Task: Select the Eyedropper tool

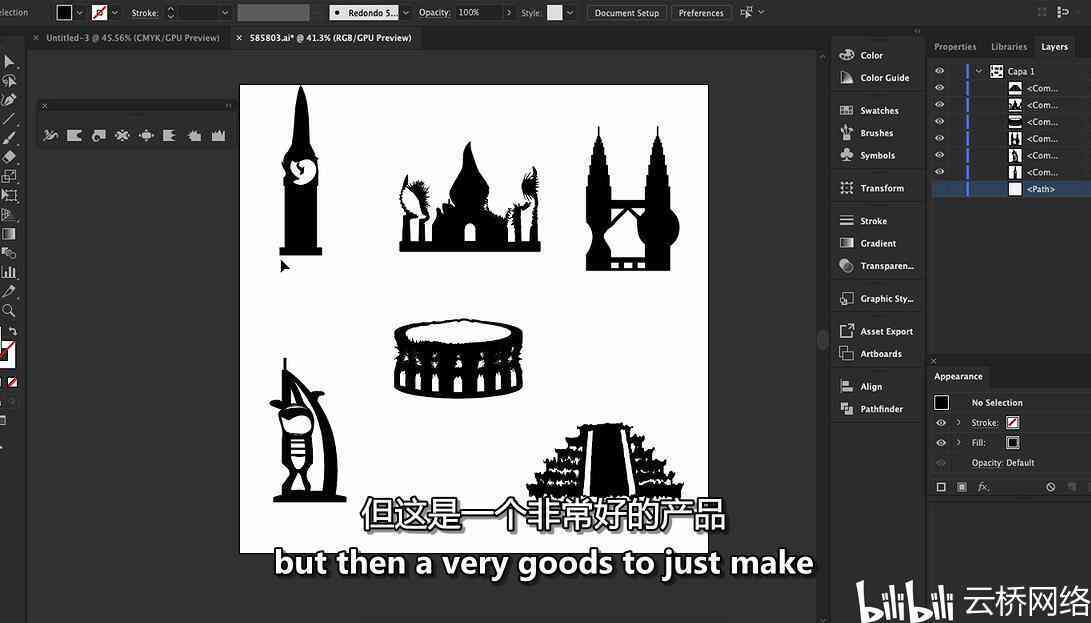Action: 9,291
